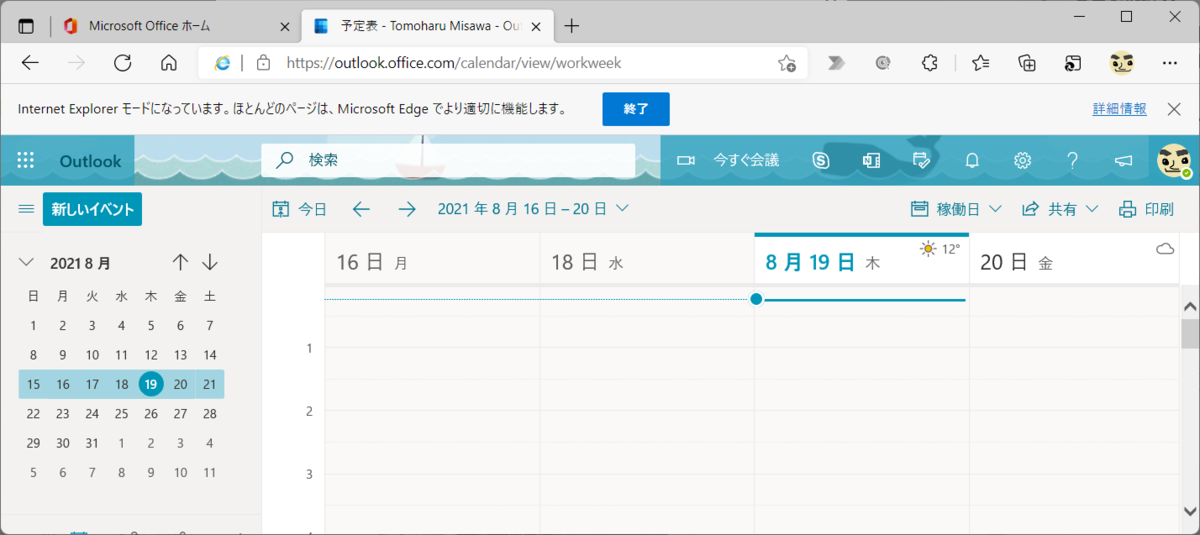1200x535 pixels.
Task: Open browser extensions puzzle icon
Action: (x=930, y=63)
